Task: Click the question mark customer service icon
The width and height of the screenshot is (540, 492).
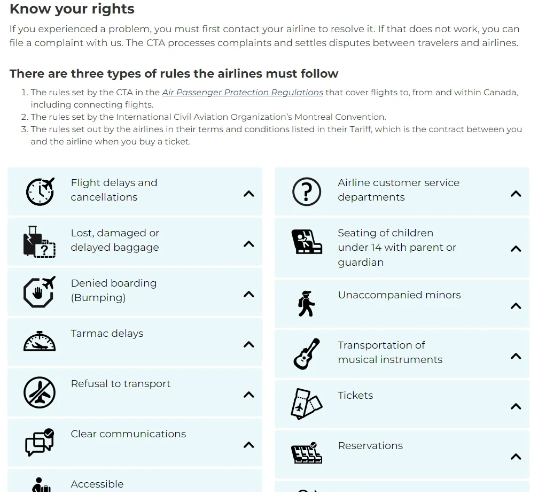Action: [x=306, y=191]
